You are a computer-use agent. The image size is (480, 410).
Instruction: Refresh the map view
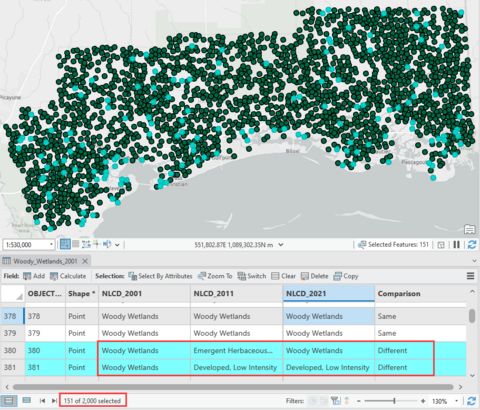tap(472, 245)
